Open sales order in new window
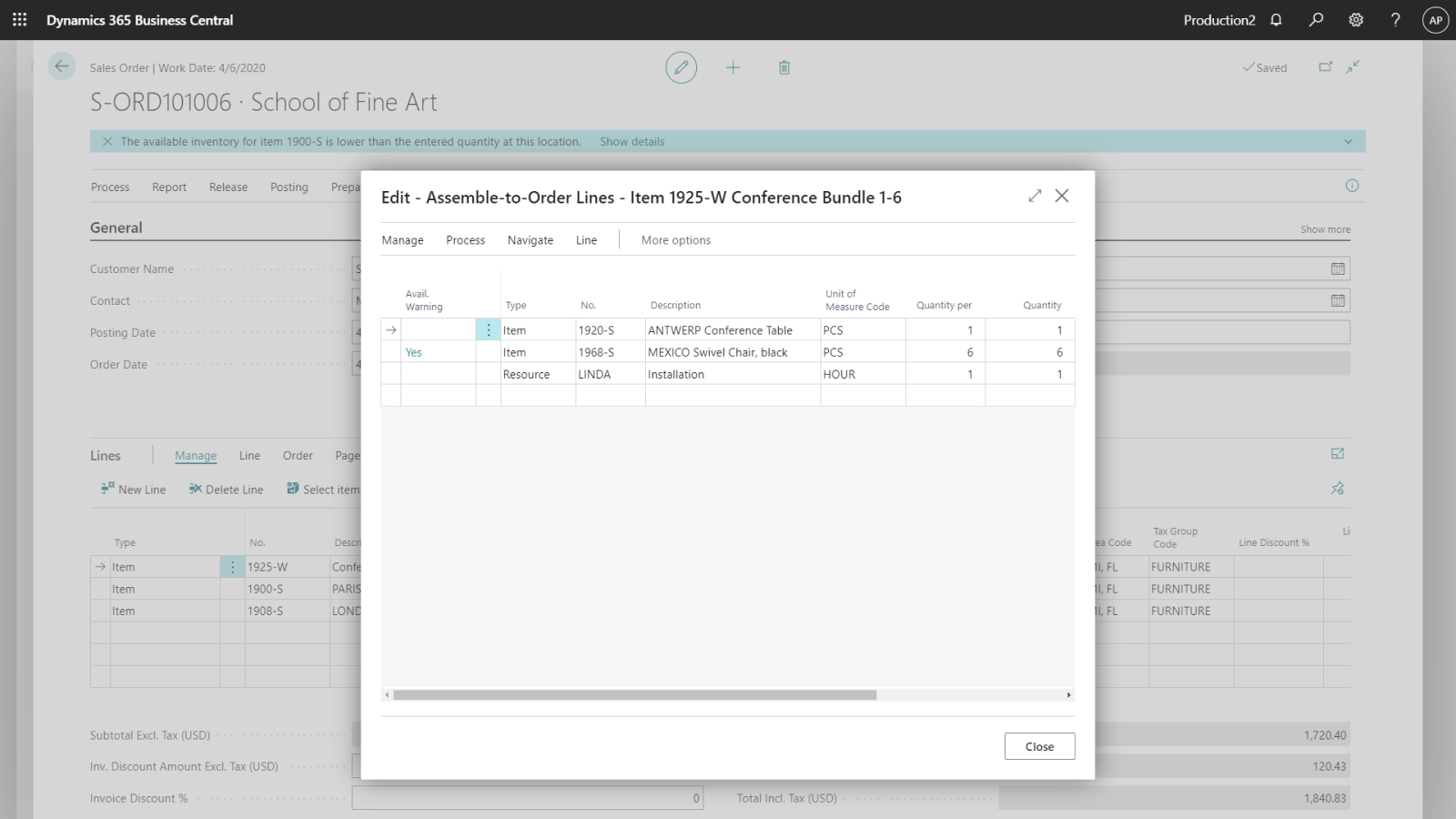The height and width of the screenshot is (819, 1456). pos(1326,66)
